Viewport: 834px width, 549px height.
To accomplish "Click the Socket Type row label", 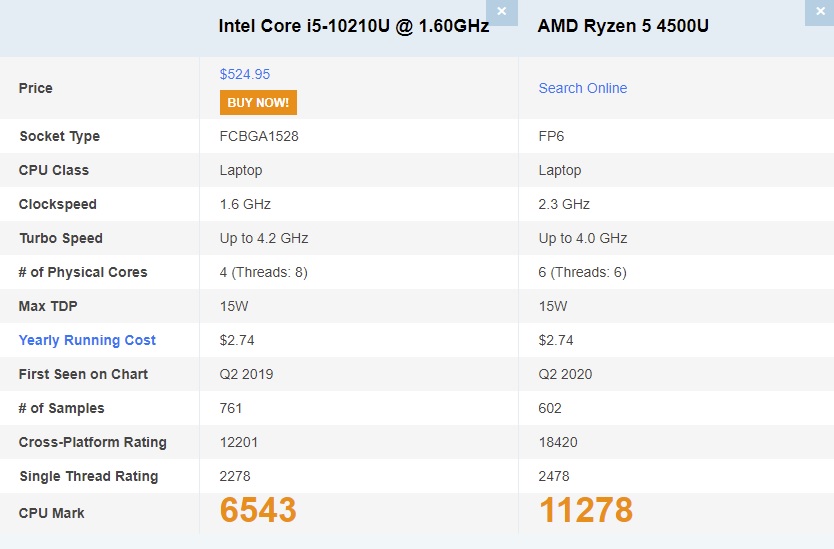I will [59, 136].
